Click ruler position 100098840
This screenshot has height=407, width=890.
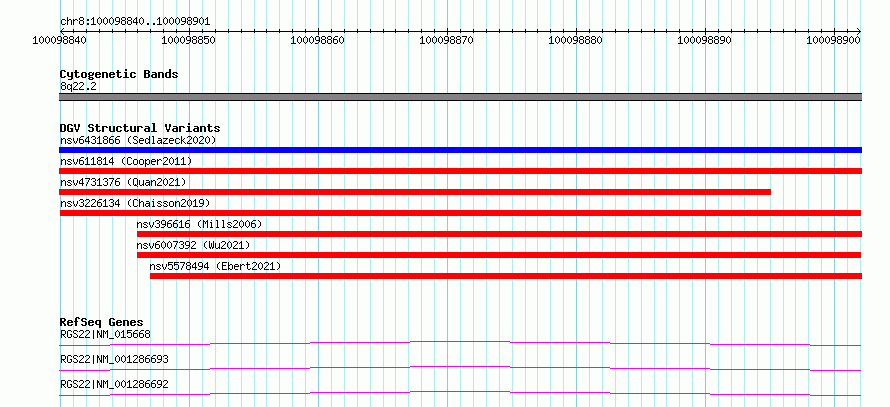(x=59, y=40)
